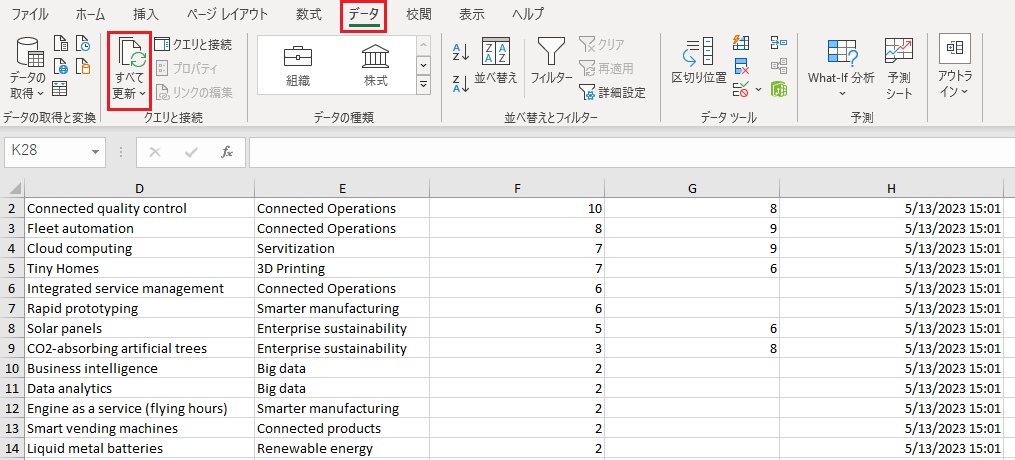Click the Data Validation icon

(741, 89)
